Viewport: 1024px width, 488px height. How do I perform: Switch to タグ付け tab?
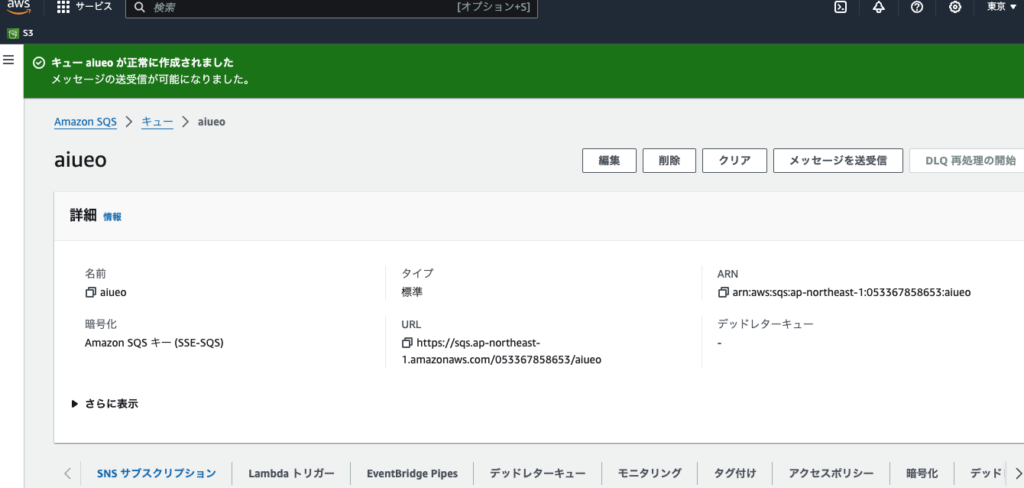pos(735,474)
